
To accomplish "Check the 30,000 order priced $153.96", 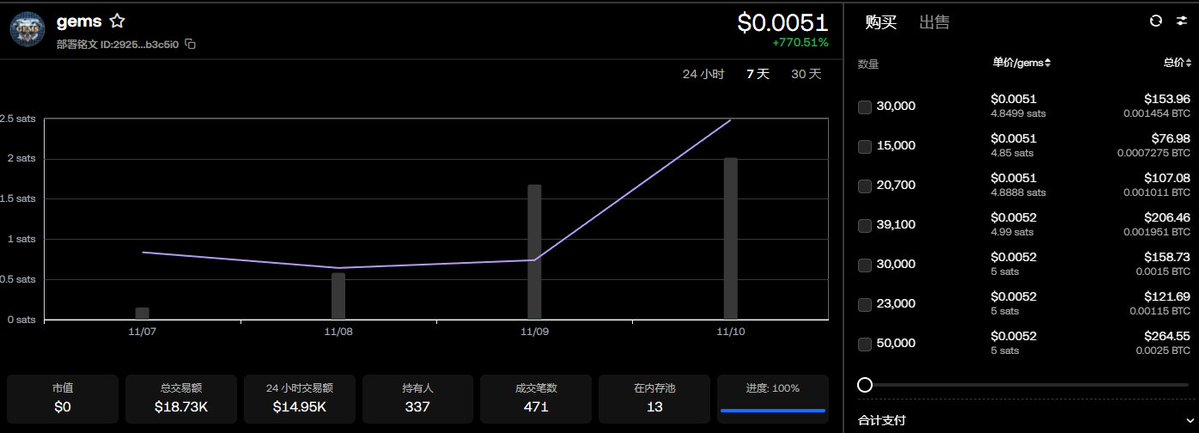I will click(x=865, y=107).
